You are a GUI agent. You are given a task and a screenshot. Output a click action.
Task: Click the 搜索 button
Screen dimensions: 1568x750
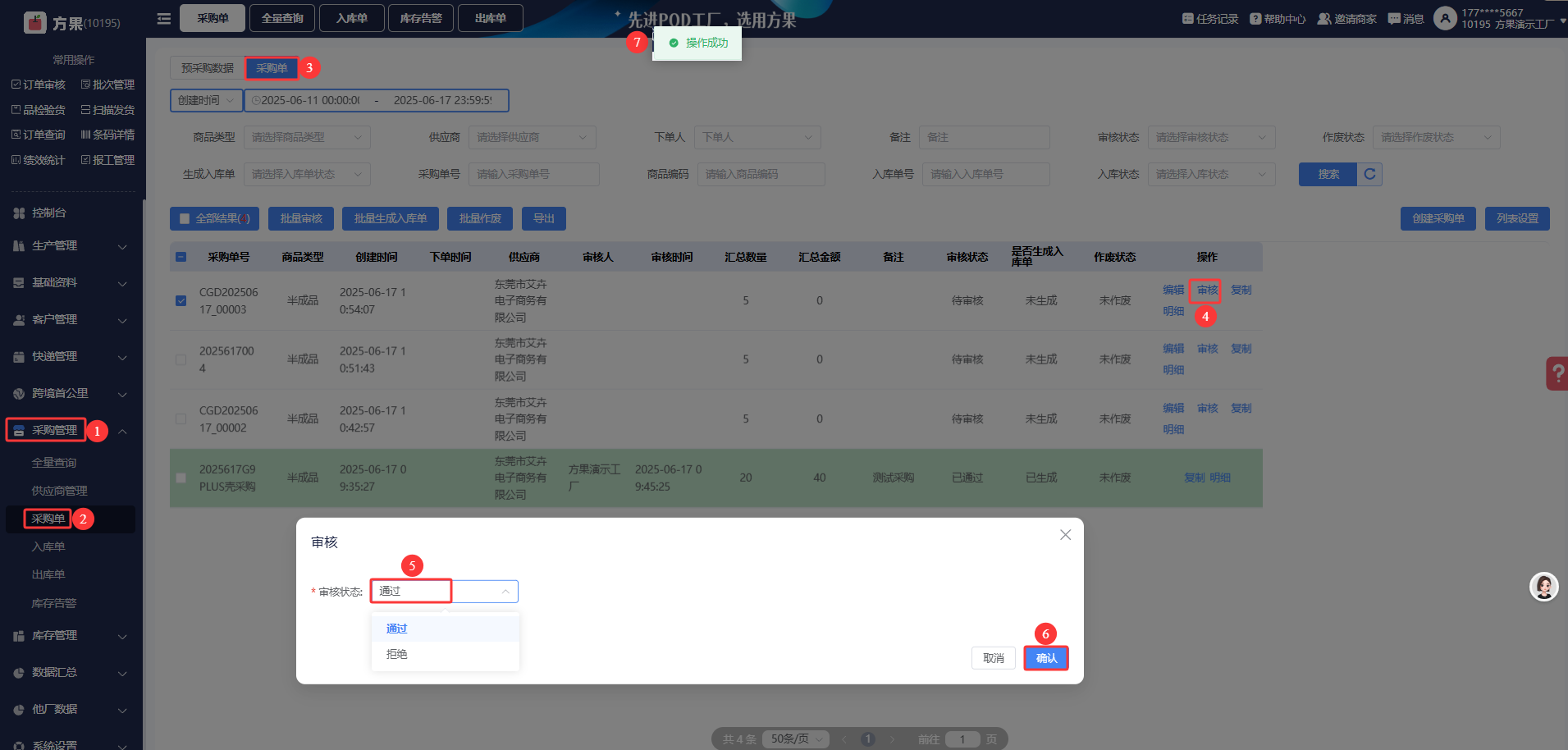(x=1328, y=174)
